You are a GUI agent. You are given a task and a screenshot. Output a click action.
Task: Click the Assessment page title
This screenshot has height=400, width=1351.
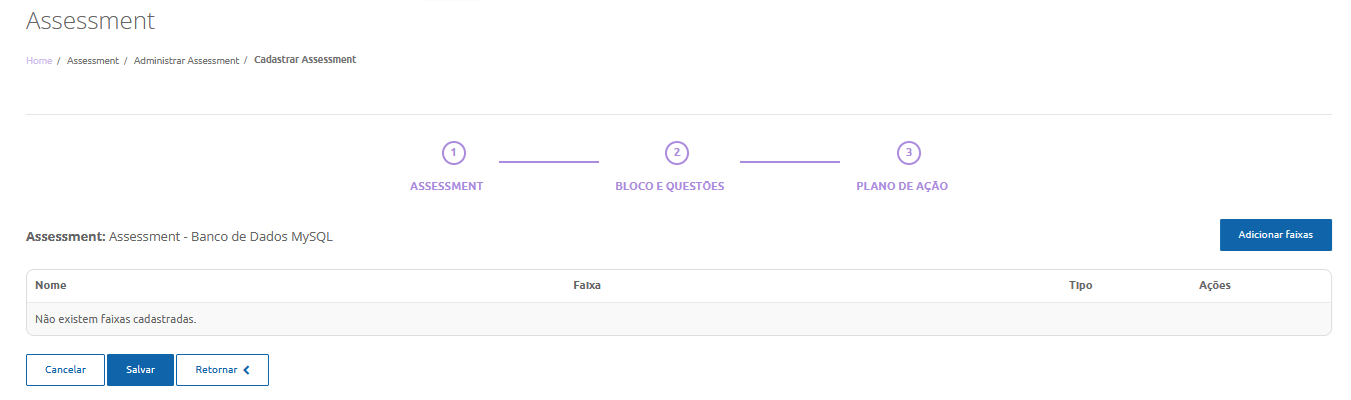click(x=90, y=20)
